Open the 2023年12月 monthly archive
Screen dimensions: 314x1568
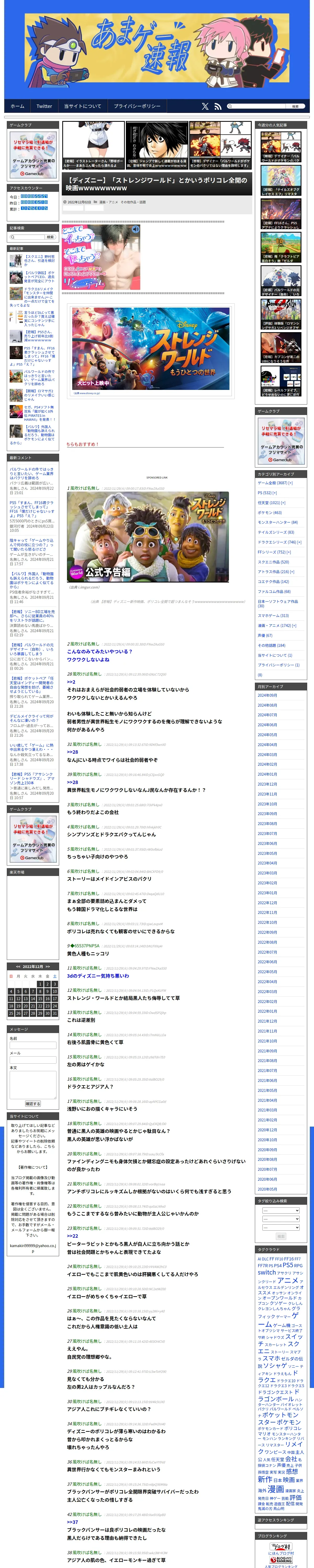[267, 784]
